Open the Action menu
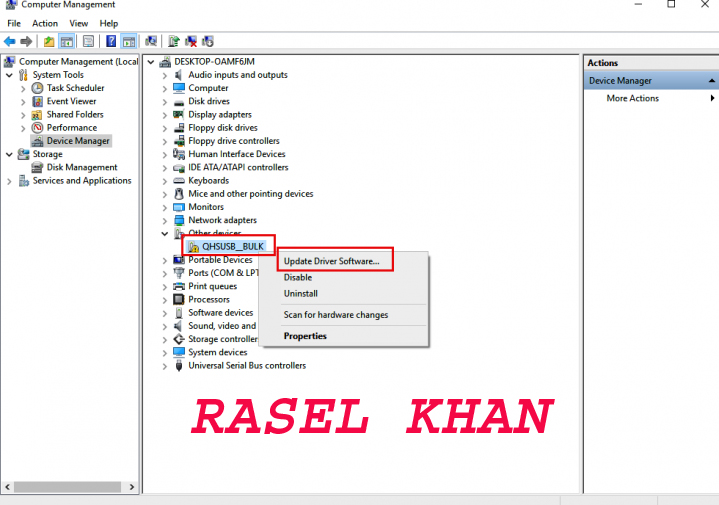The image size is (719, 505). (45, 23)
